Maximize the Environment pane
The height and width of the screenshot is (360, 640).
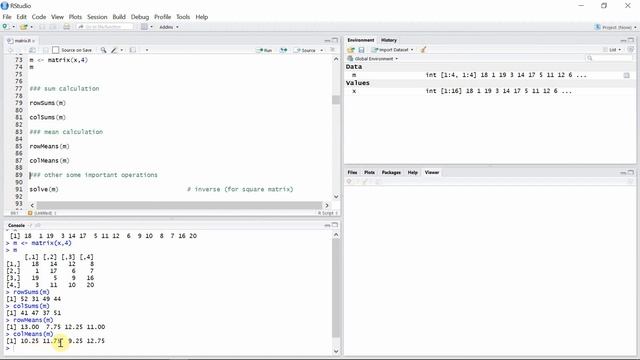tap(631, 40)
